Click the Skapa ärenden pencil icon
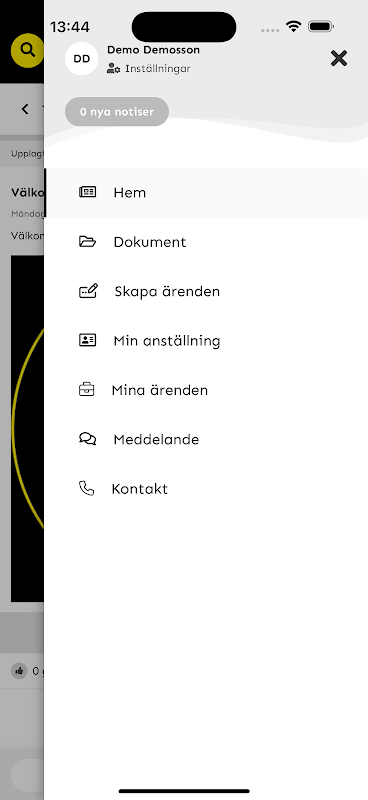Image resolution: width=368 pixels, height=800 pixels. tap(88, 291)
